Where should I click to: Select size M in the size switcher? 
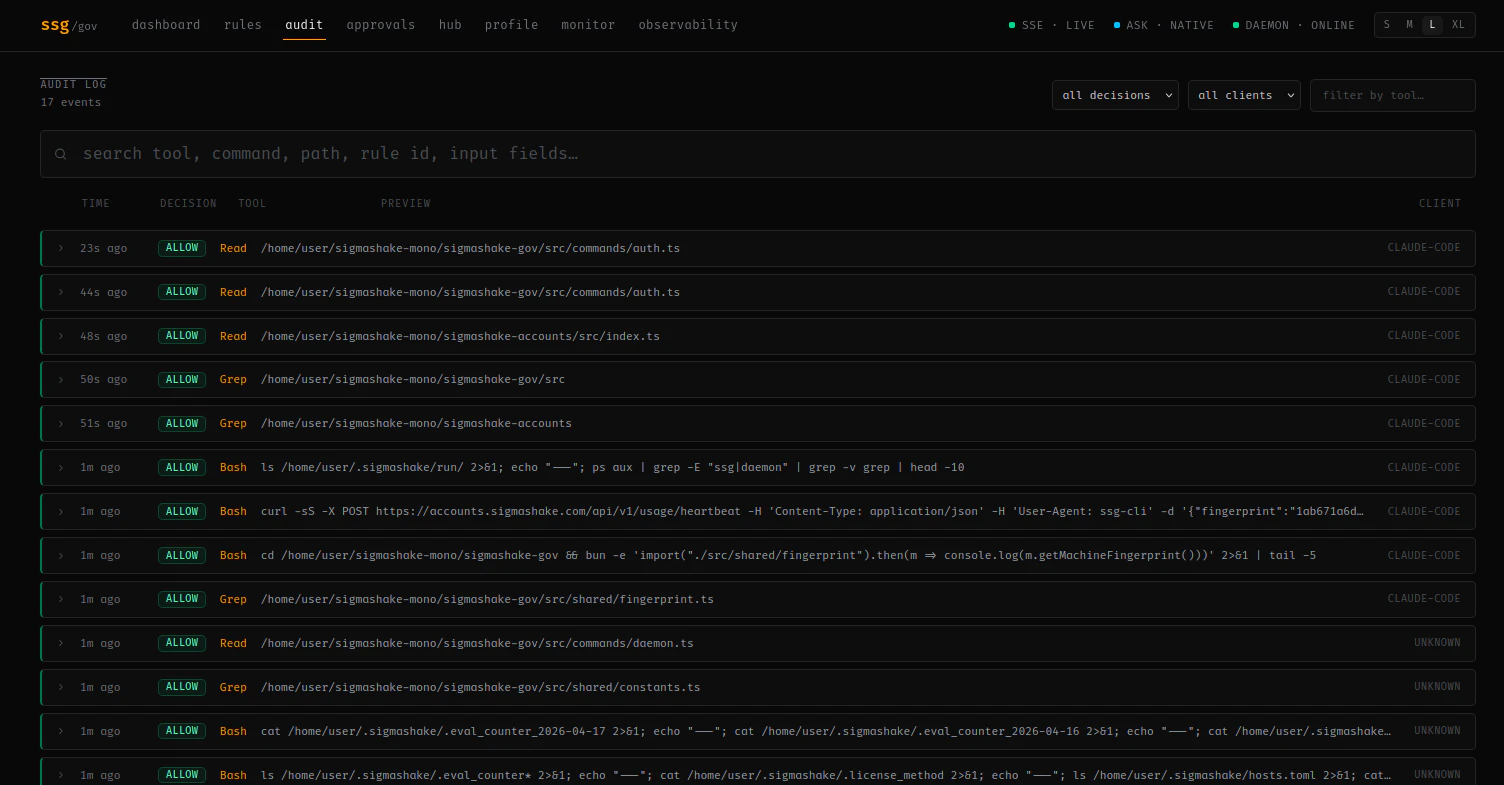(1410, 25)
